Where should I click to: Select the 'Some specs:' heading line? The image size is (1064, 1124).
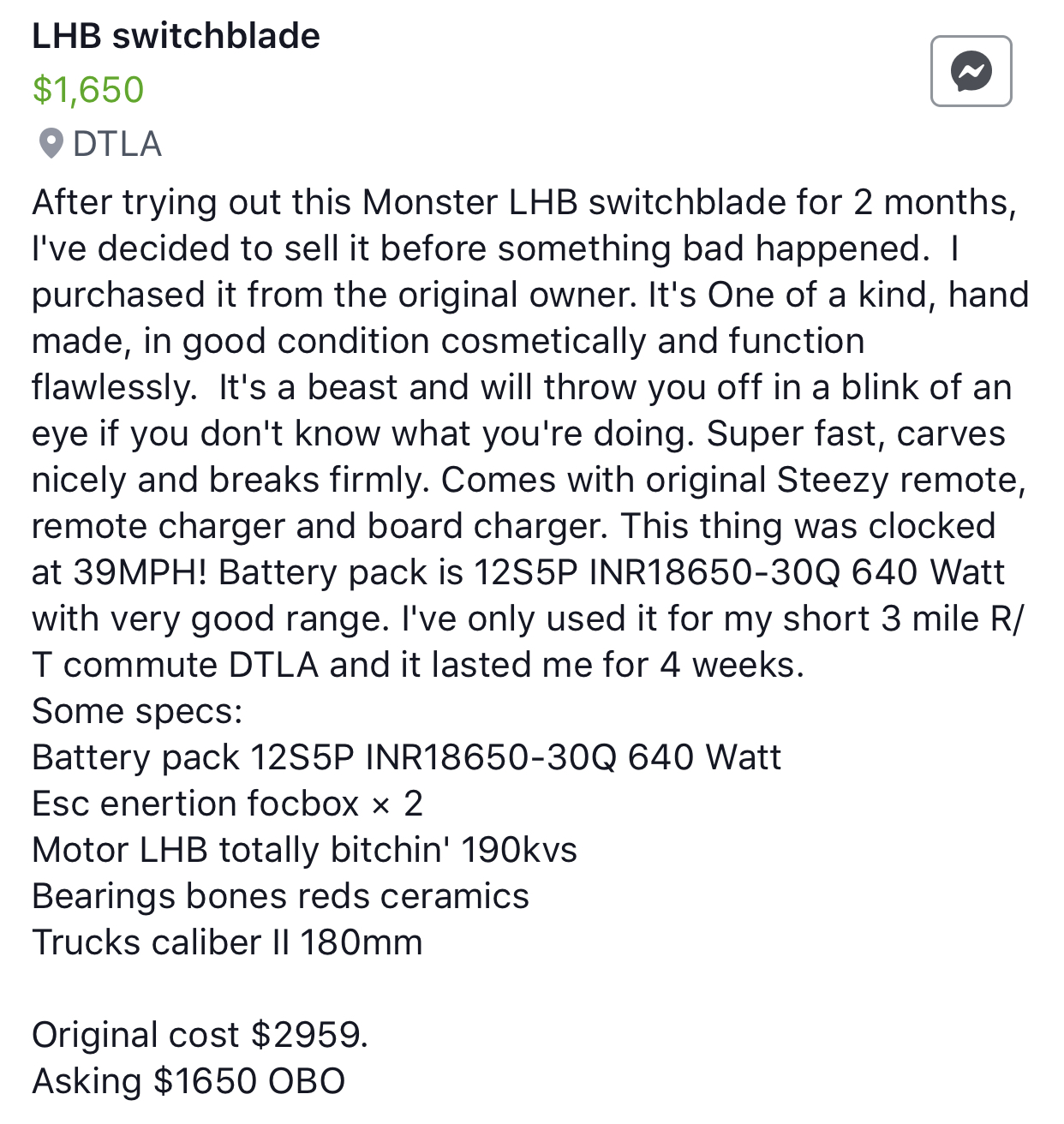137,712
